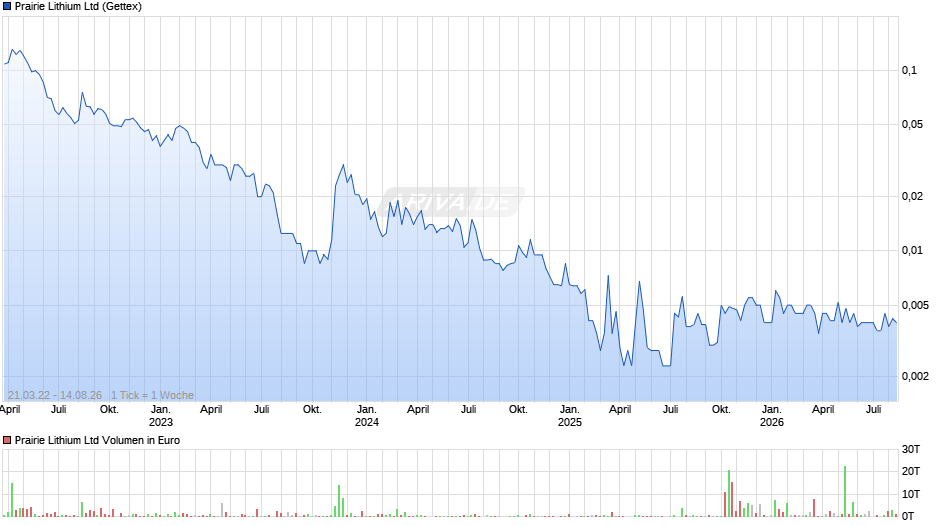The height and width of the screenshot is (526, 940).
Task: Click the blue Prairie Lithium legend square
Action: click(7, 7)
